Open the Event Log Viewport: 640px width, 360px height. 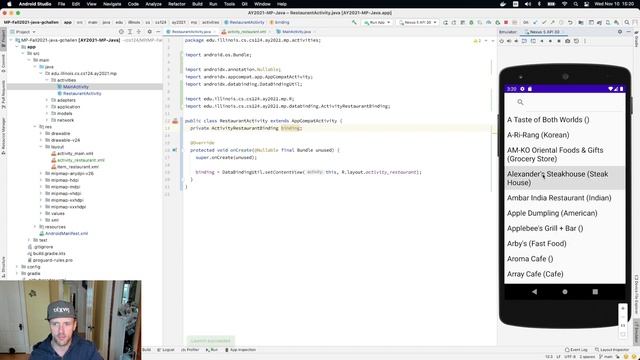point(576,350)
